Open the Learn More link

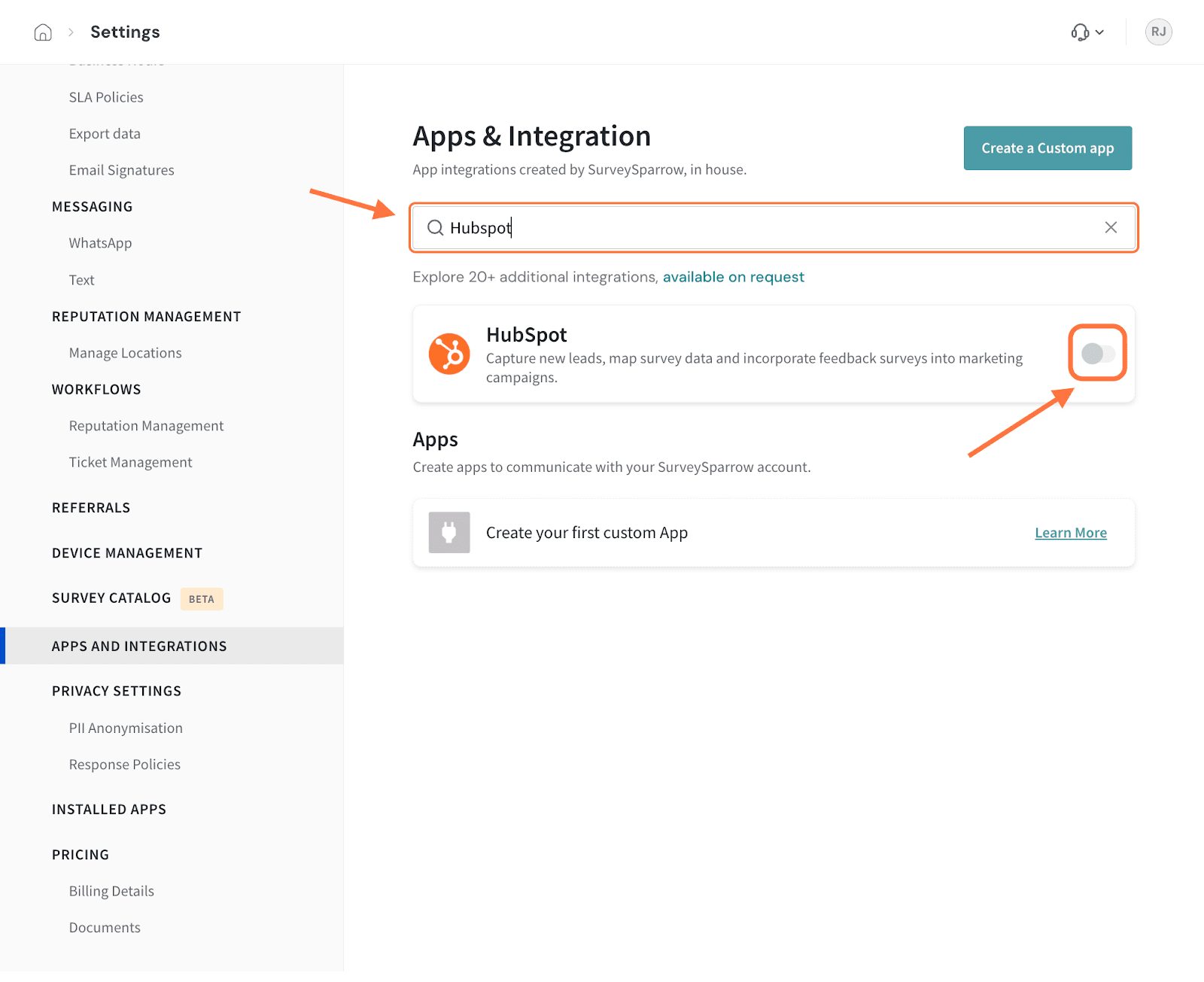pos(1070,534)
